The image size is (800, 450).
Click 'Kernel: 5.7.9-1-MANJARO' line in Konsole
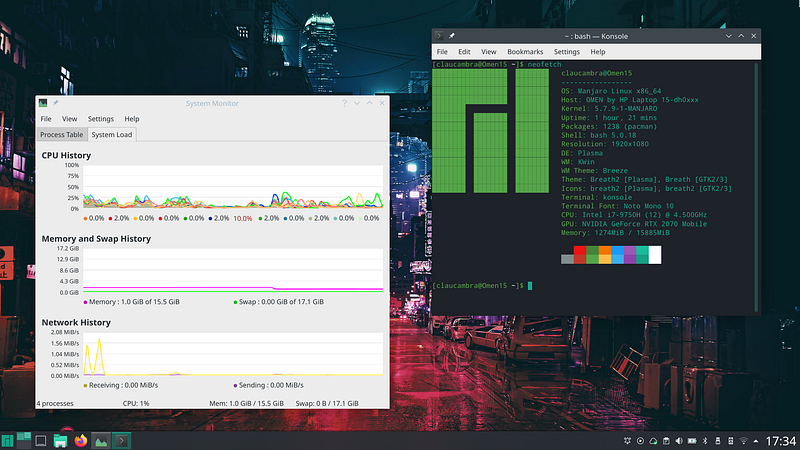point(609,109)
